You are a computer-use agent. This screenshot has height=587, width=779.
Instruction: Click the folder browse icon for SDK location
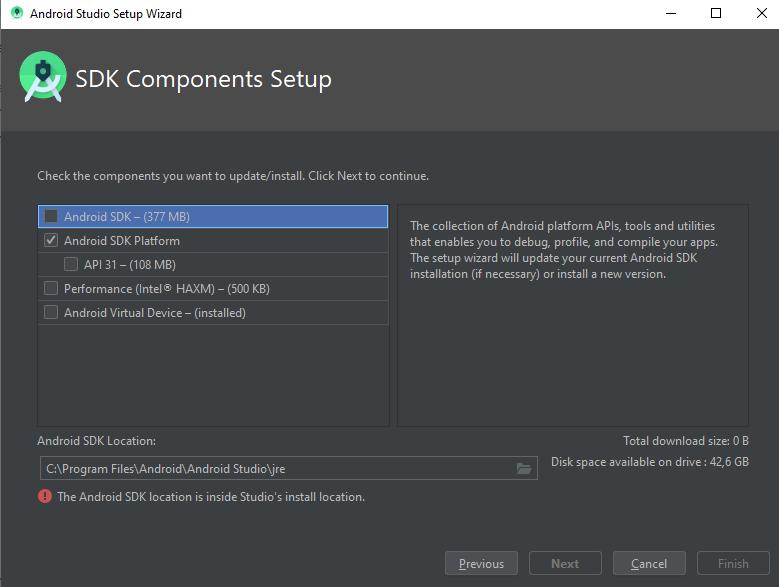coord(524,468)
